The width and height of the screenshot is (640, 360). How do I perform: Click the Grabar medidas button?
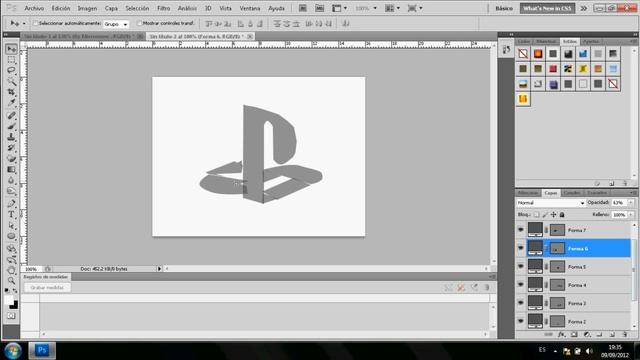click(x=47, y=287)
